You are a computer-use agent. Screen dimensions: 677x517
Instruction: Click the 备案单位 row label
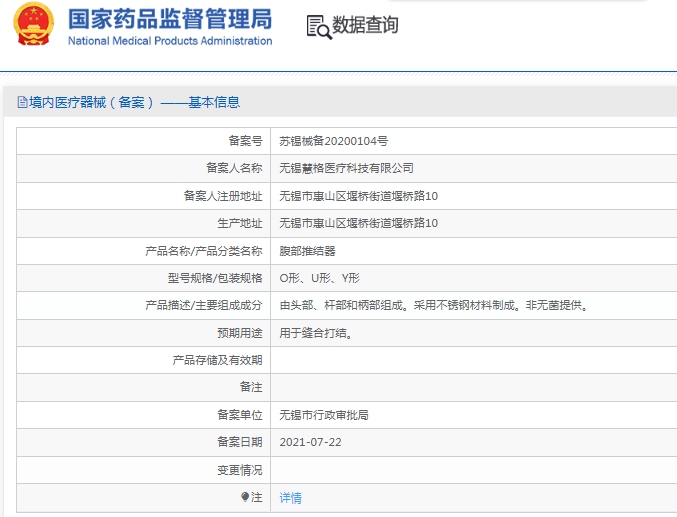pos(240,415)
